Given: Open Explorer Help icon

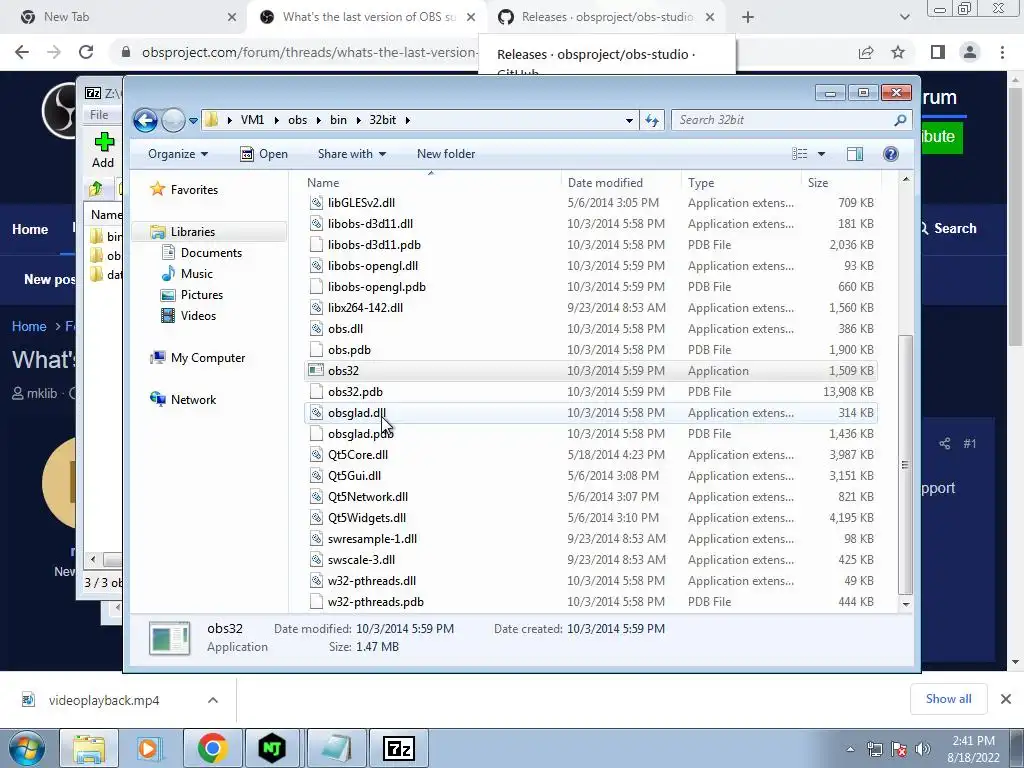Looking at the screenshot, I should point(890,154).
